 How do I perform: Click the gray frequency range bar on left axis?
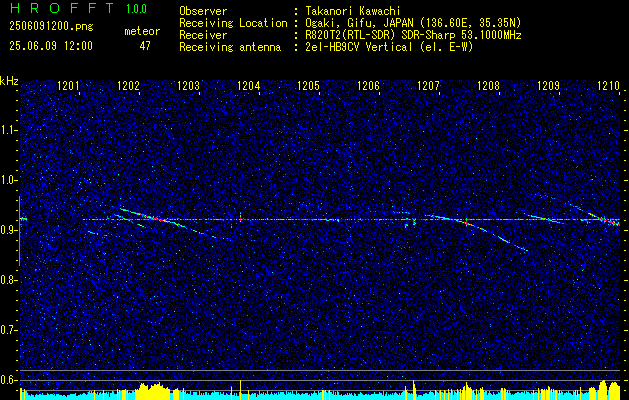pyautogui.click(x=19, y=231)
